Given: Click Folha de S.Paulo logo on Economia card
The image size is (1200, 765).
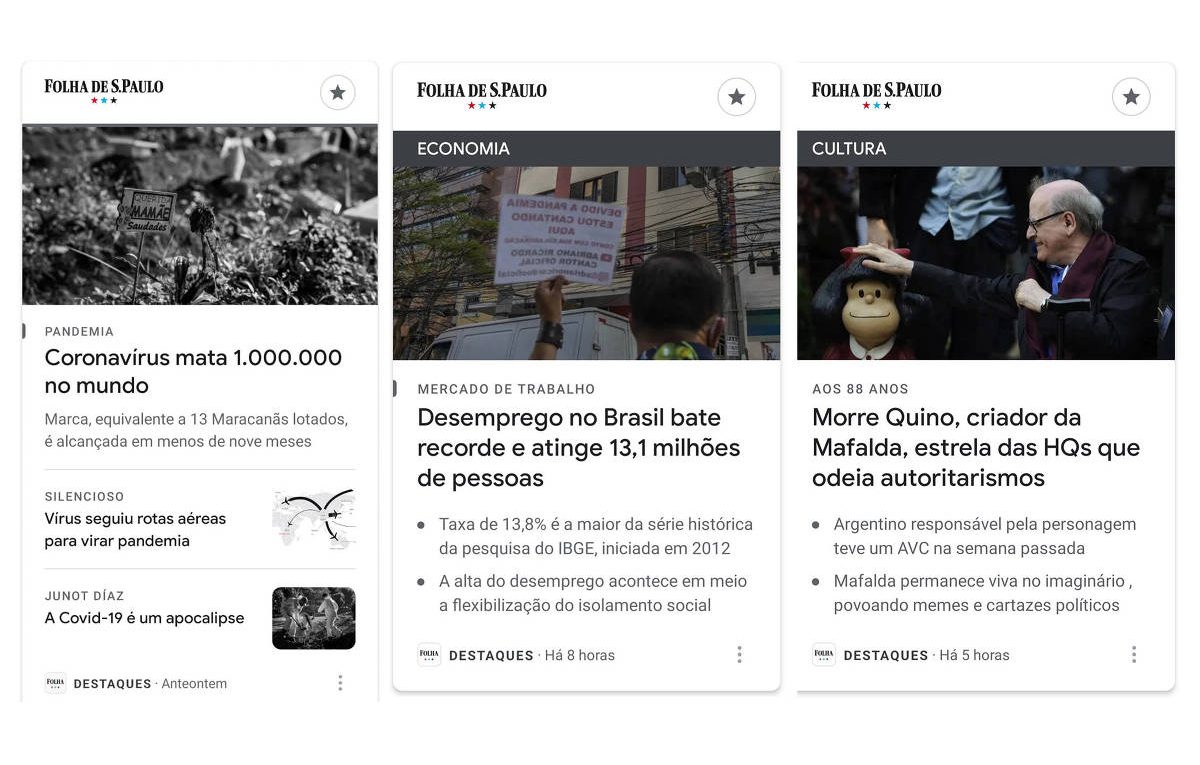Looking at the screenshot, I should coord(482,95).
